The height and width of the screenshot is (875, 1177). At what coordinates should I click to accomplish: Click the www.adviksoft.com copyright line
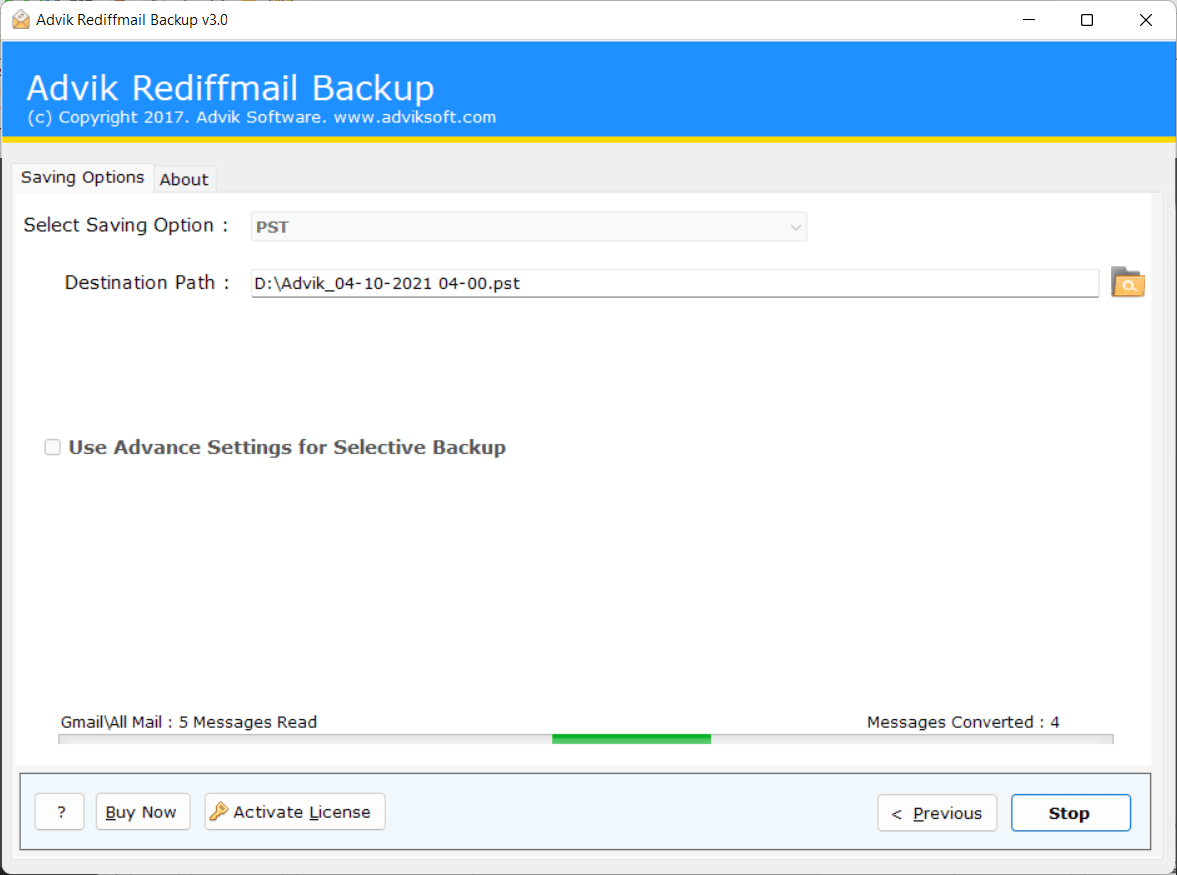(262, 117)
